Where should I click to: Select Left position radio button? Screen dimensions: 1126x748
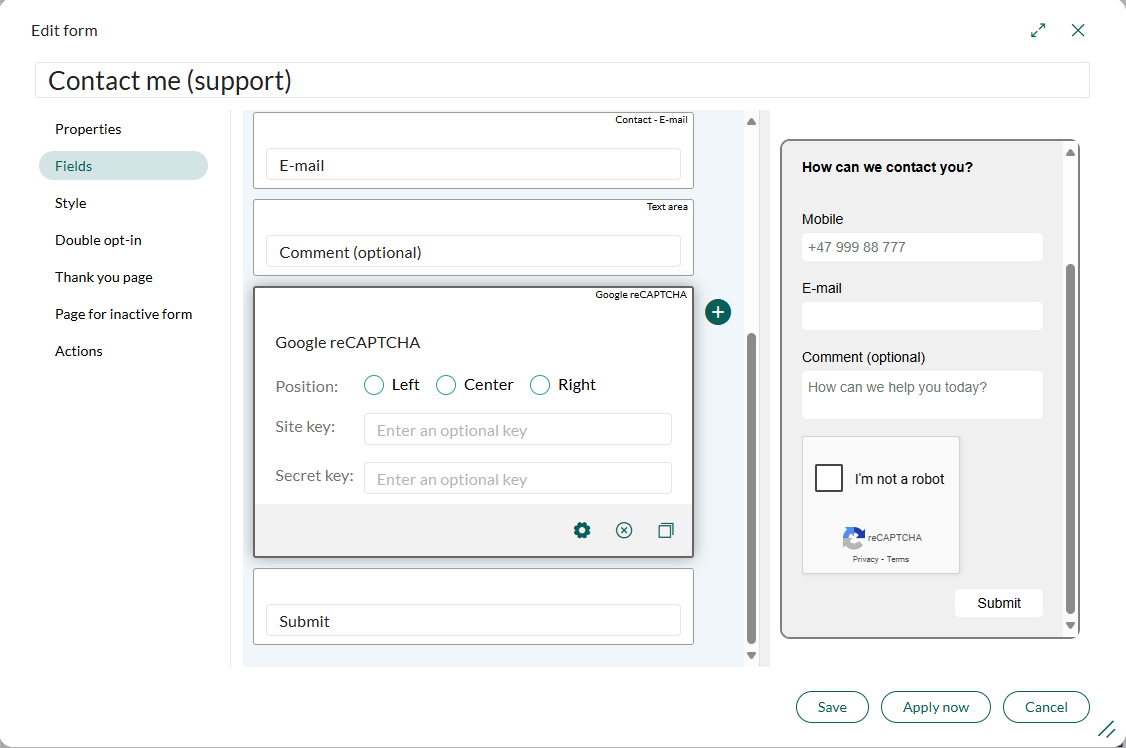[x=374, y=385]
